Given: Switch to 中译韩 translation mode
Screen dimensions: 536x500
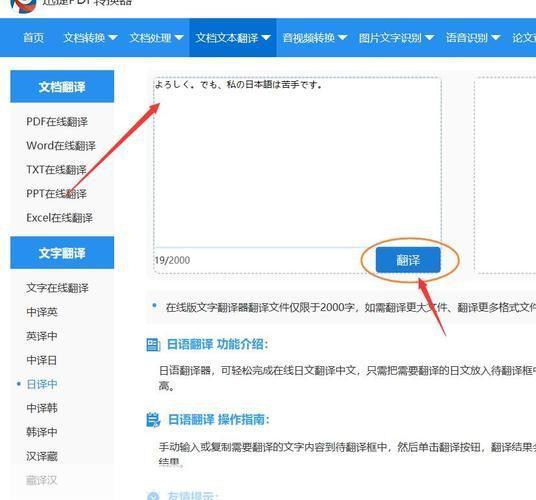Looking at the screenshot, I should click(42, 408).
